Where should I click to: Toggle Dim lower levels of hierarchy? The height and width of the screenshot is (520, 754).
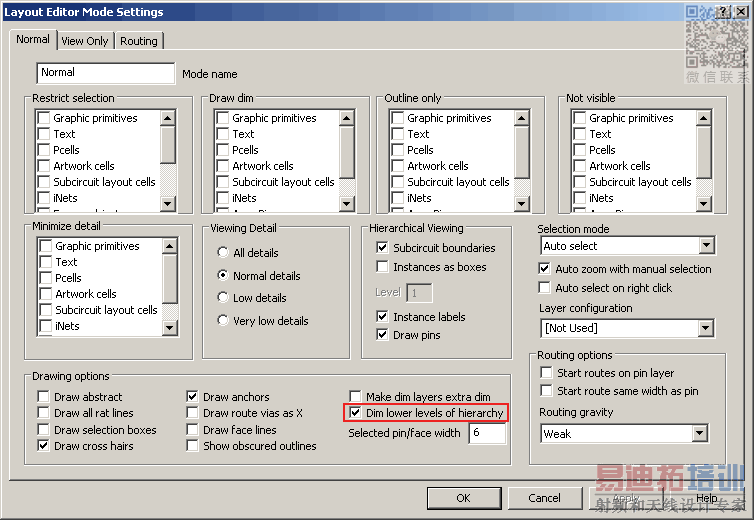coord(355,413)
